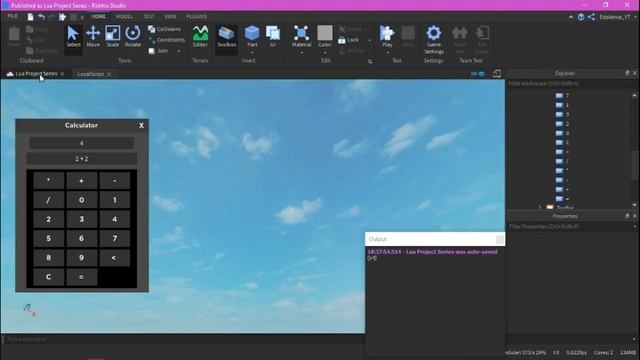Click the gray Color swatch in ribbon
The width and height of the screenshot is (640, 360).
point(325,33)
